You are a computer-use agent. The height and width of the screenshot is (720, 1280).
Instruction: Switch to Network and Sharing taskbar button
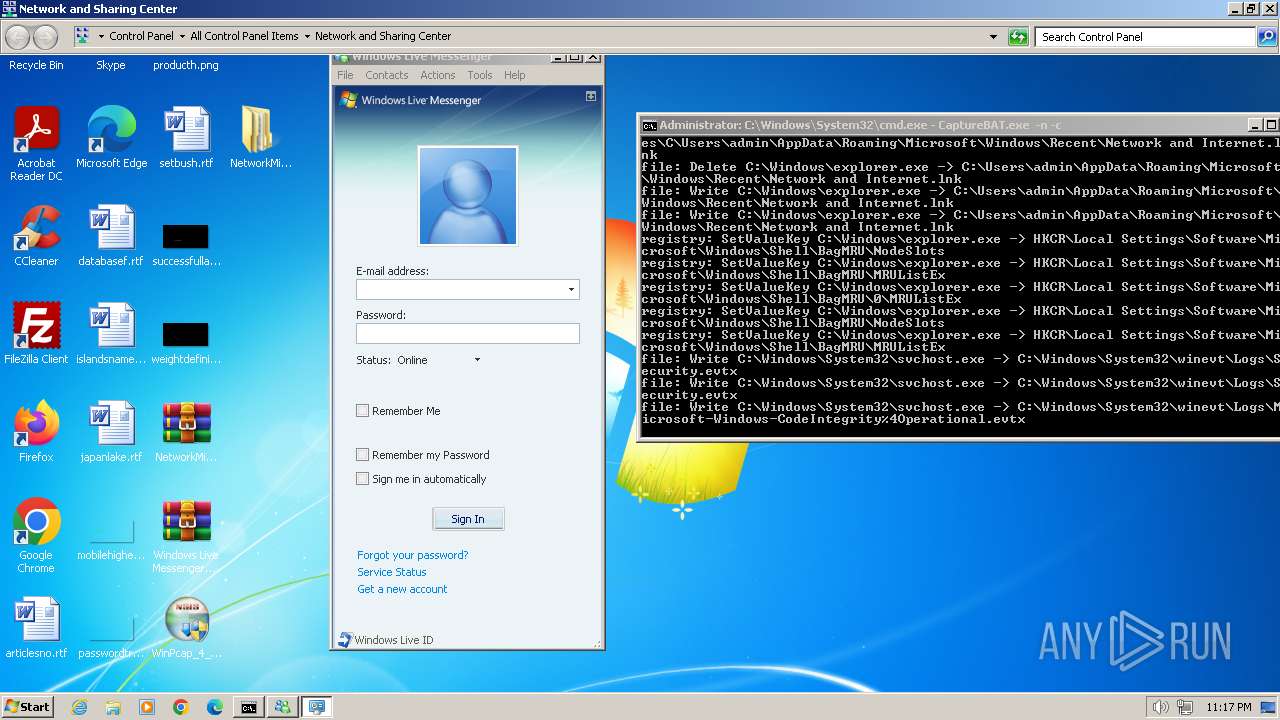[316, 707]
